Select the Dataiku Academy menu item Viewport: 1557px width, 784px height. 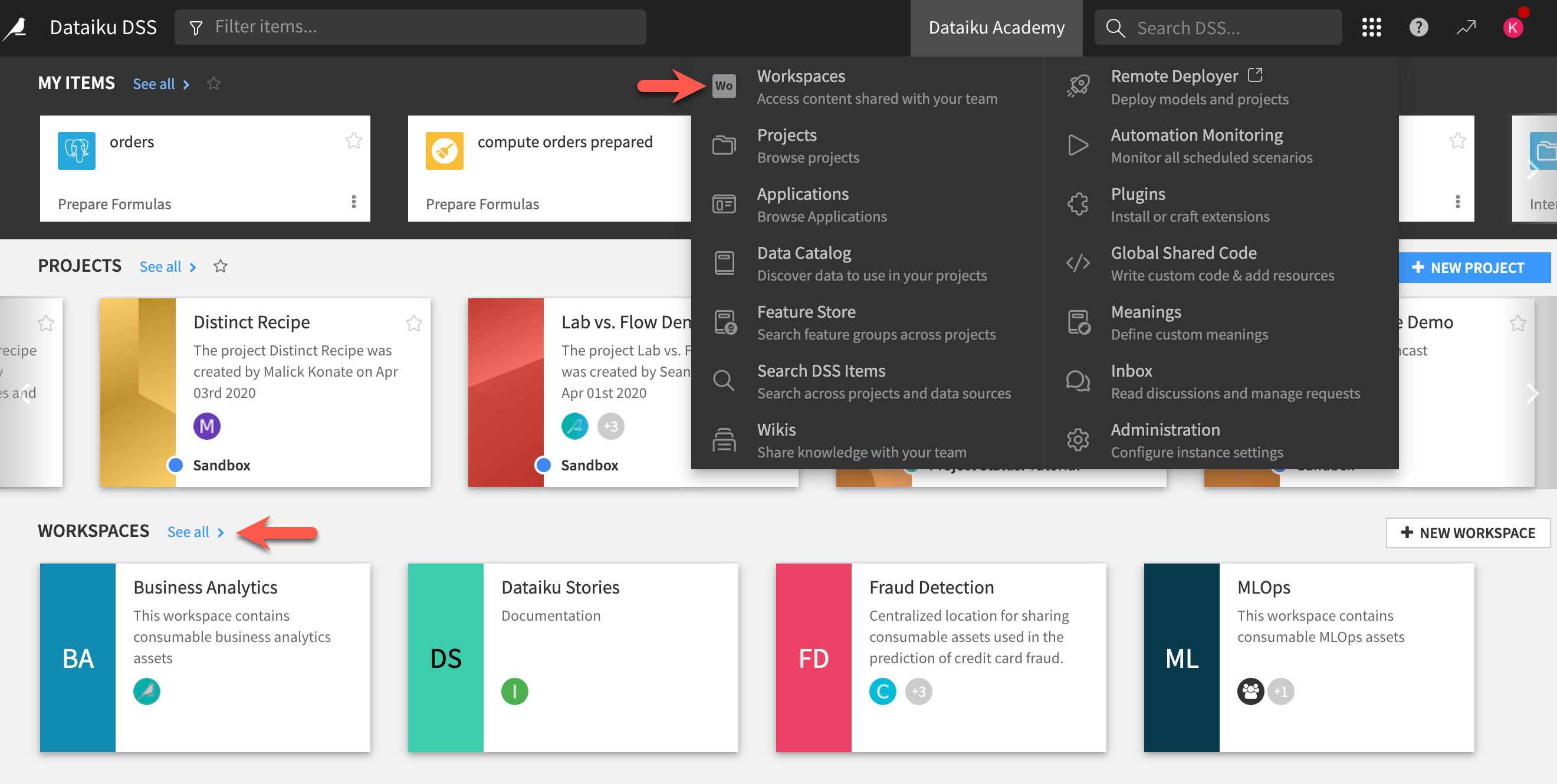(996, 27)
